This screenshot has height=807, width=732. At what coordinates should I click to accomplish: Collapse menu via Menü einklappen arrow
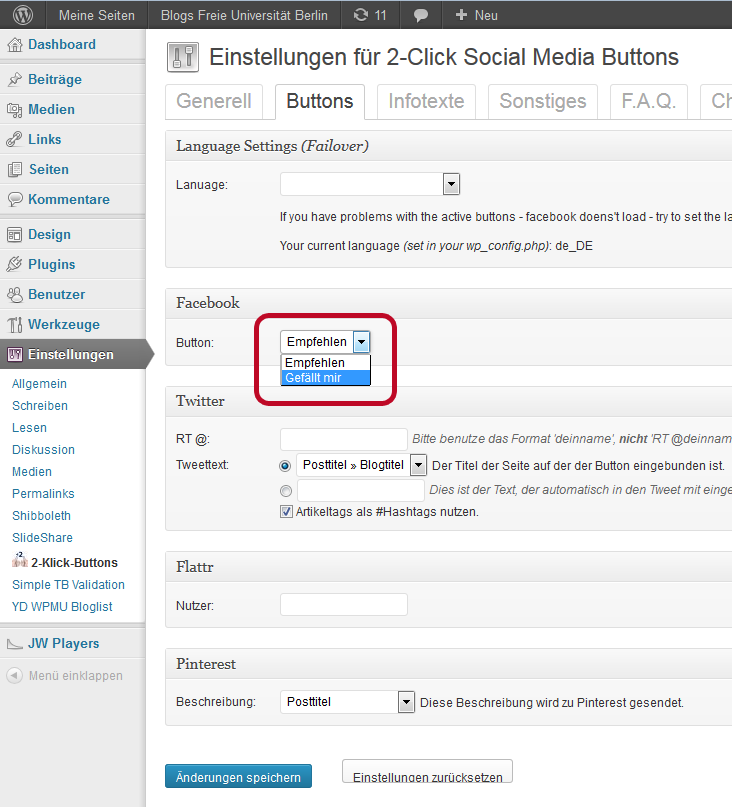pyautogui.click(x=15, y=676)
